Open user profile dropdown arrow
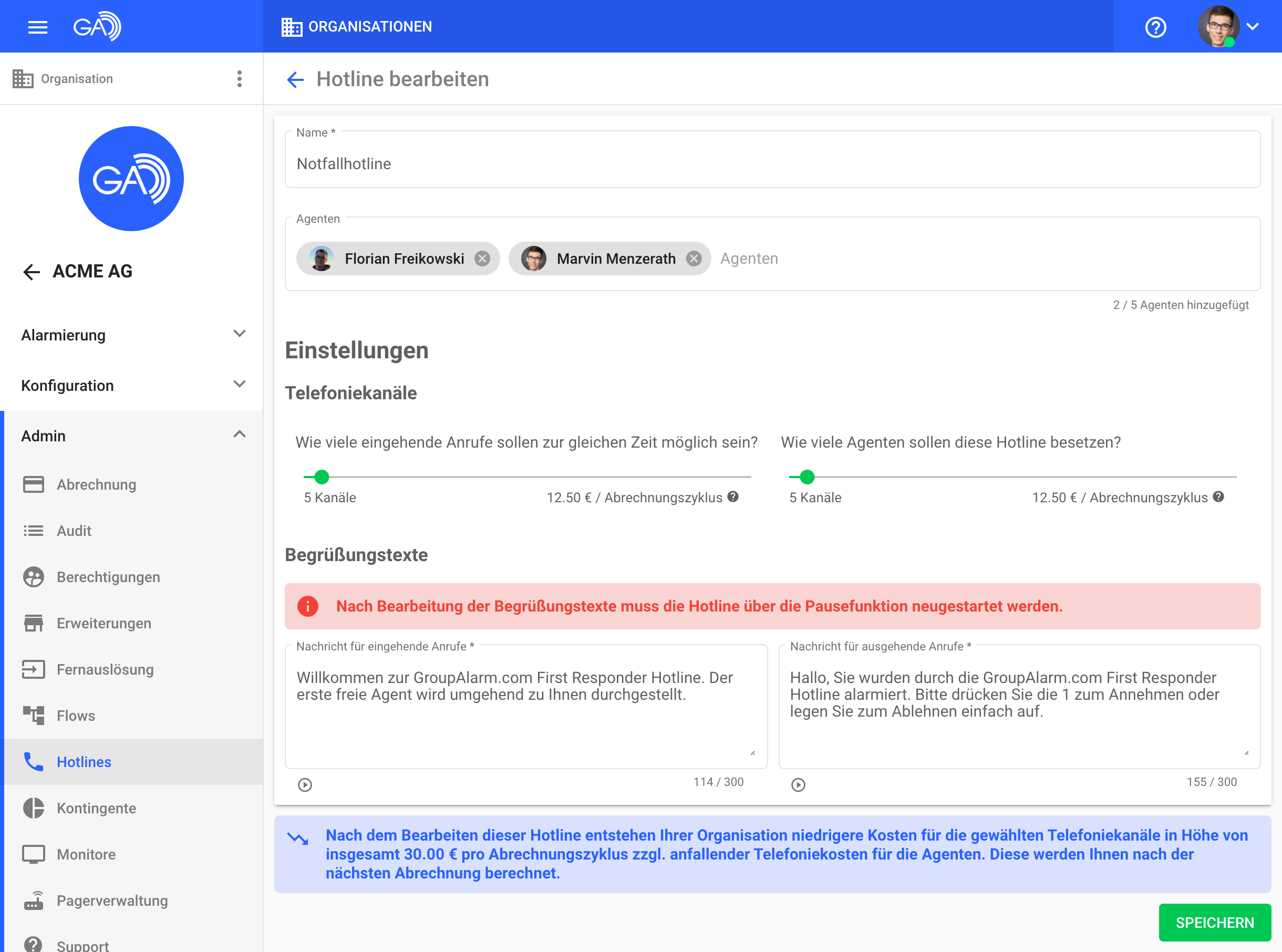 click(x=1253, y=26)
